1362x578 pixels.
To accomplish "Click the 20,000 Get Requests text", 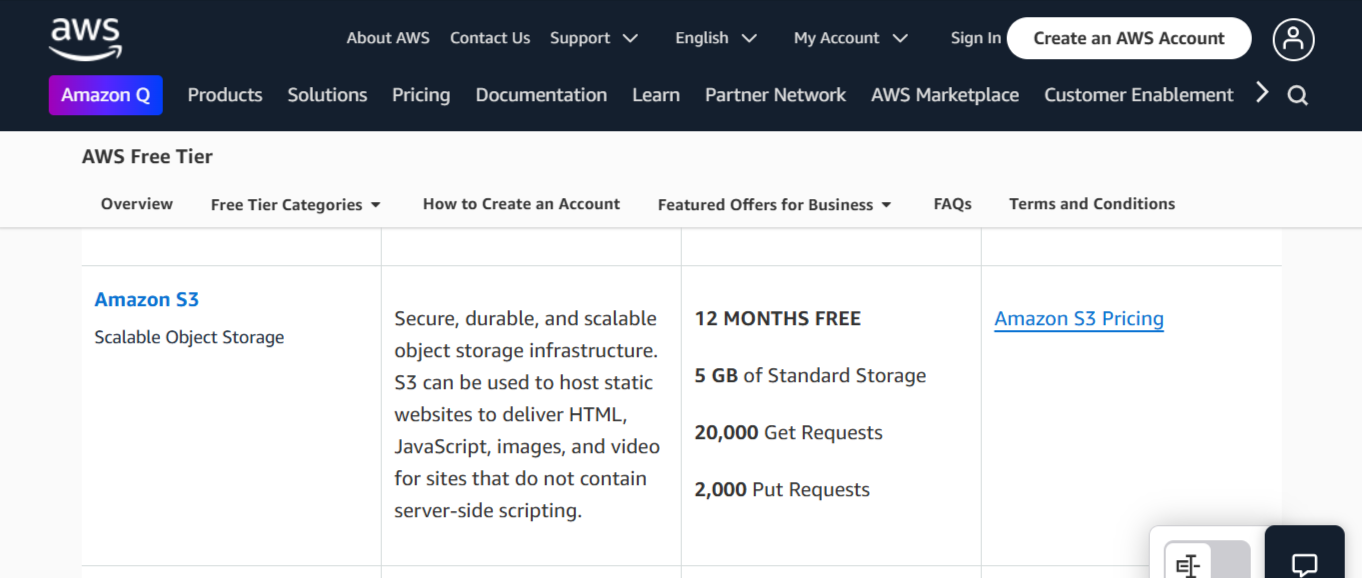I will [789, 433].
